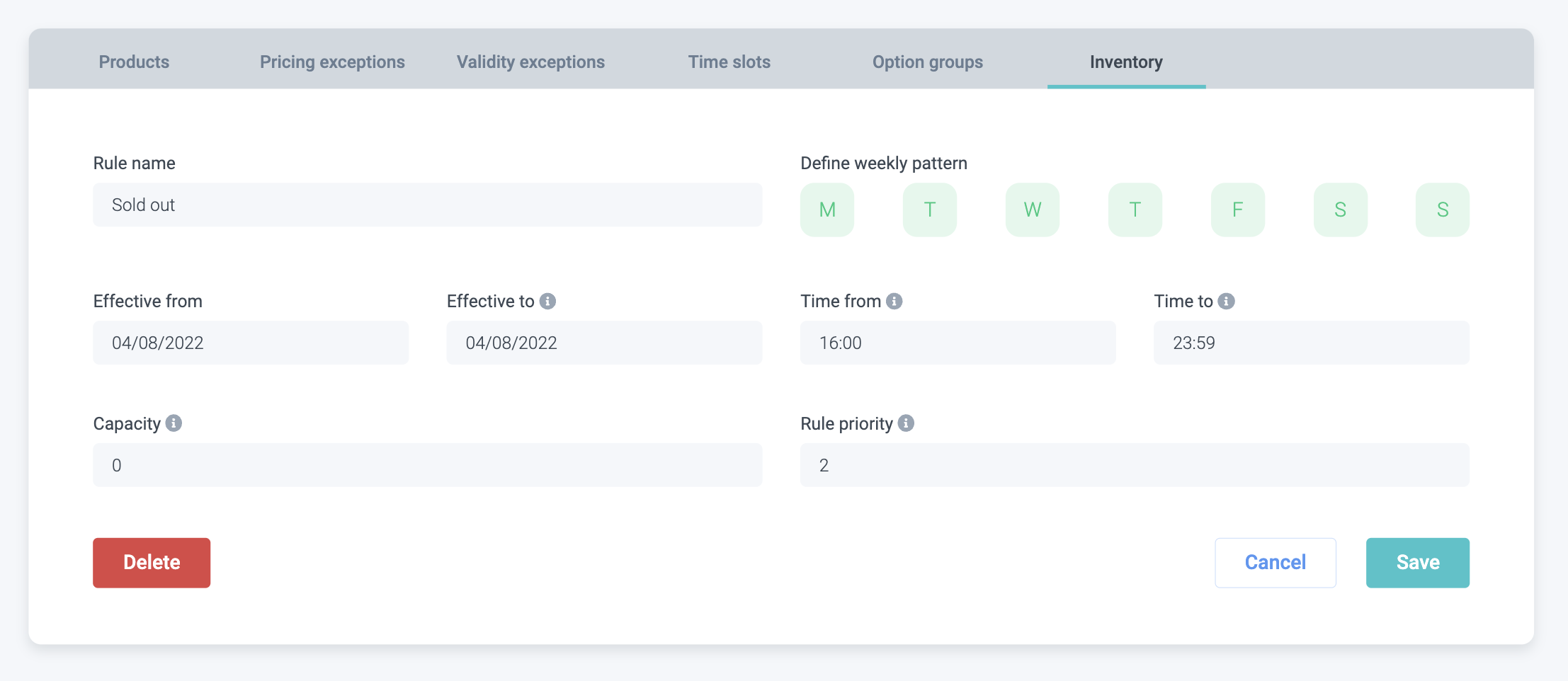Viewport: 1568px width, 681px height.
Task: Open the Effective from date picker
Action: pos(251,343)
